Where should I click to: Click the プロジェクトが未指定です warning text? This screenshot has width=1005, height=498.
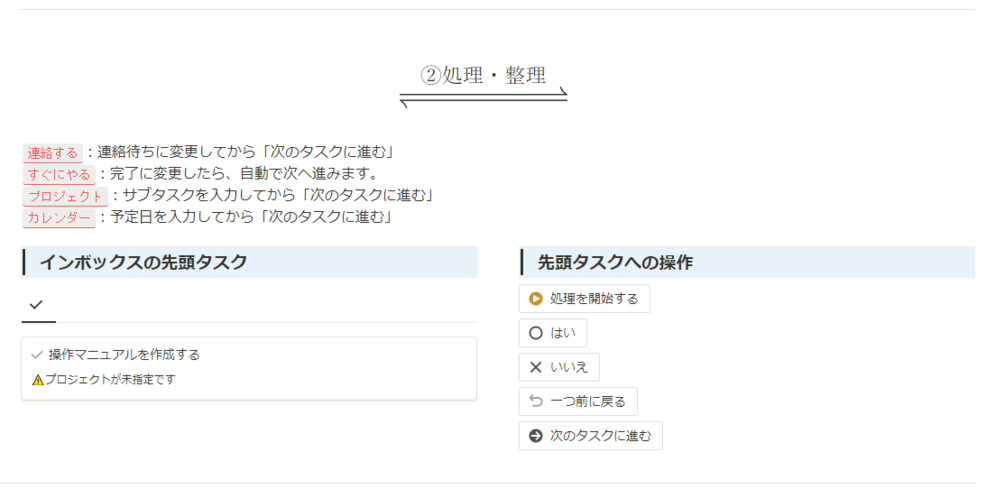110,379
